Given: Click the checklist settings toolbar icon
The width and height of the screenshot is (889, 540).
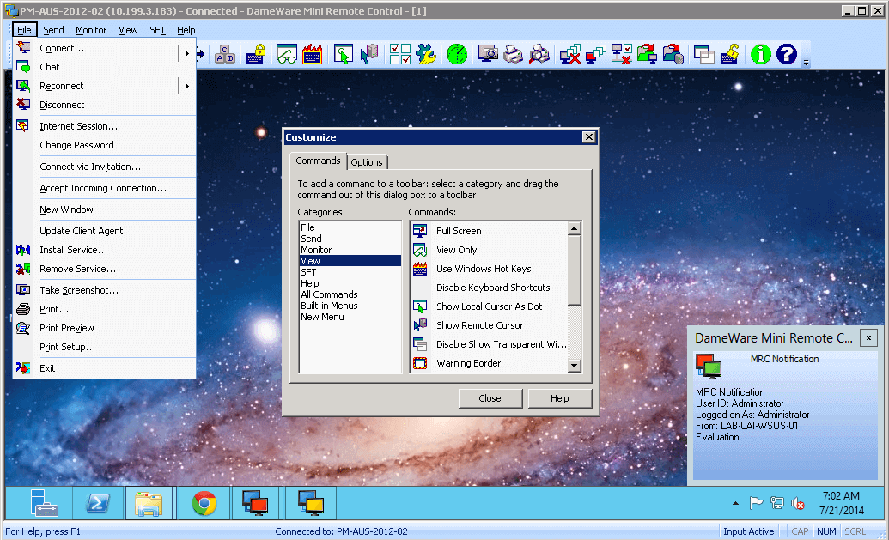Looking at the screenshot, I should (x=400, y=54).
